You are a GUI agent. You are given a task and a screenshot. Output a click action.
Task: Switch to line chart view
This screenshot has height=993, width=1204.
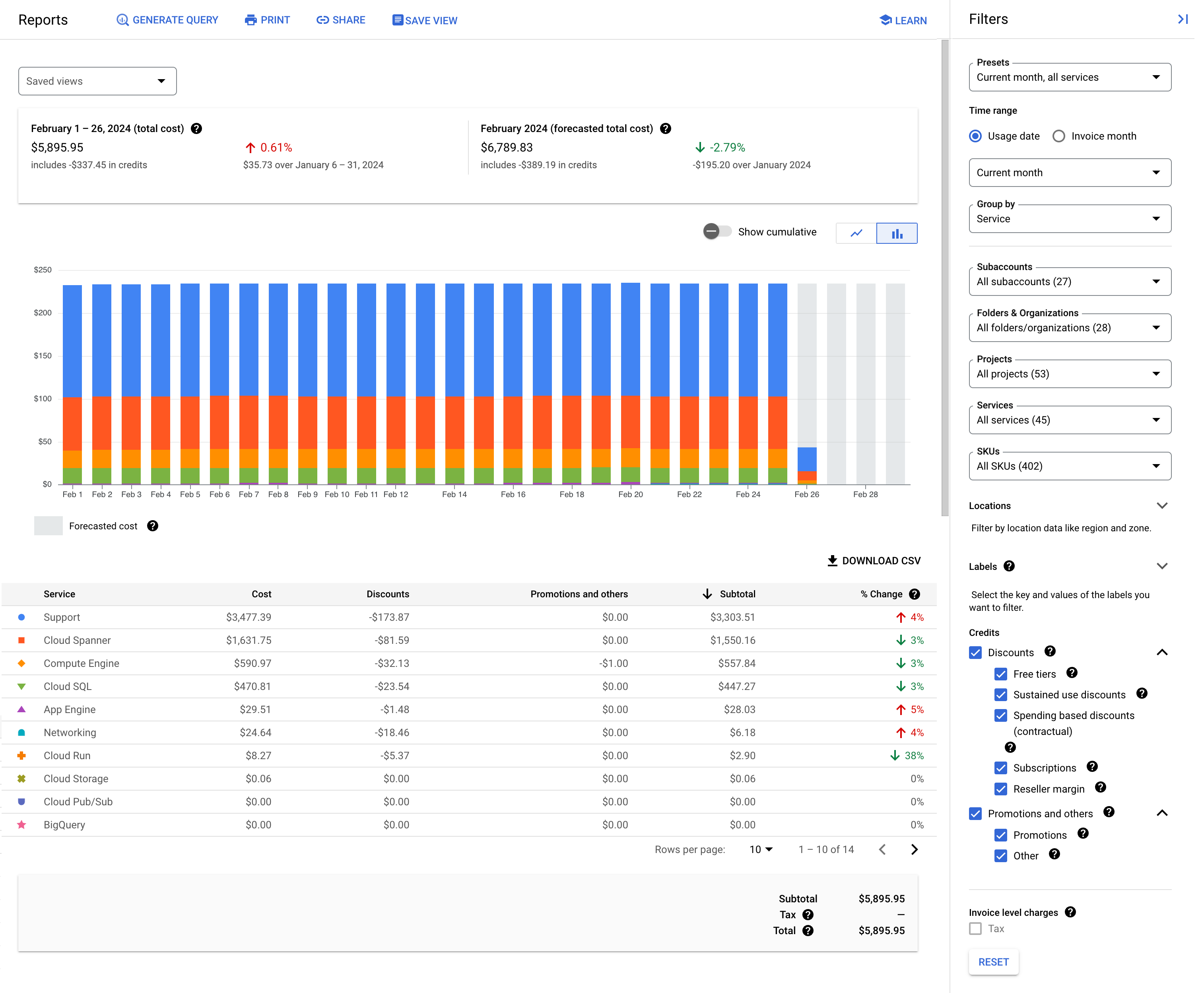857,233
